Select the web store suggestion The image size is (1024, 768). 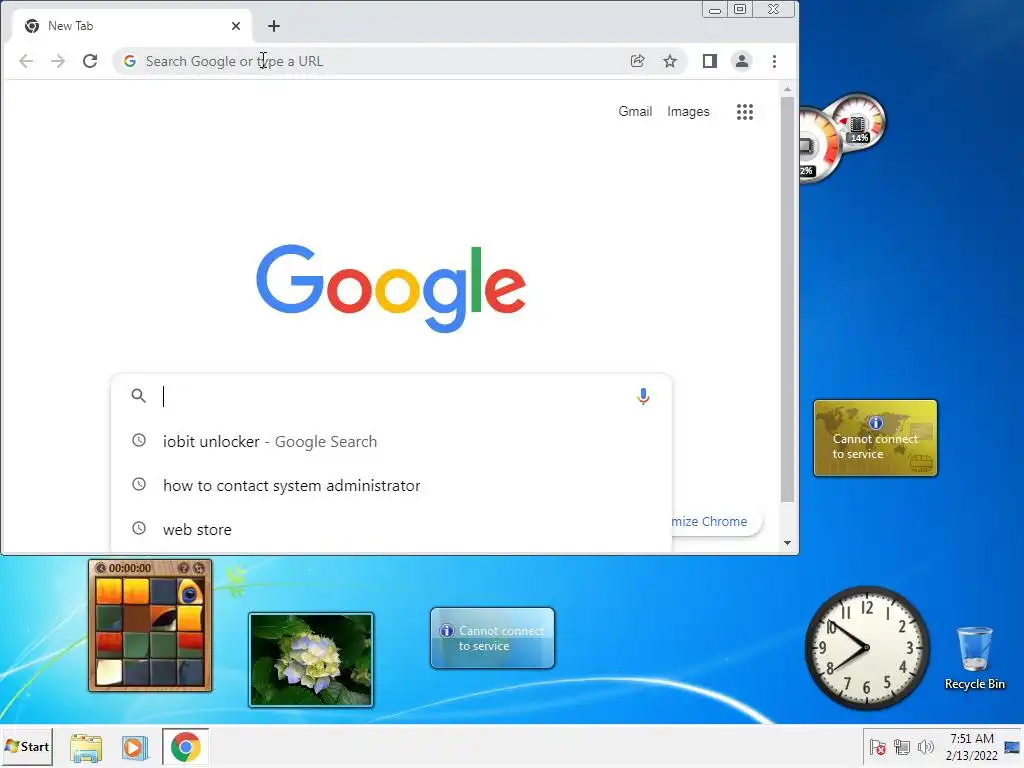pos(392,529)
